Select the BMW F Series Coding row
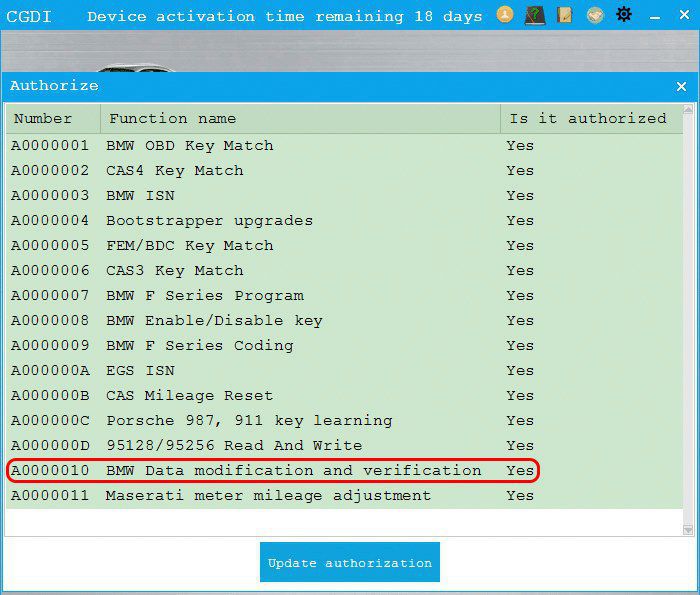 point(344,345)
